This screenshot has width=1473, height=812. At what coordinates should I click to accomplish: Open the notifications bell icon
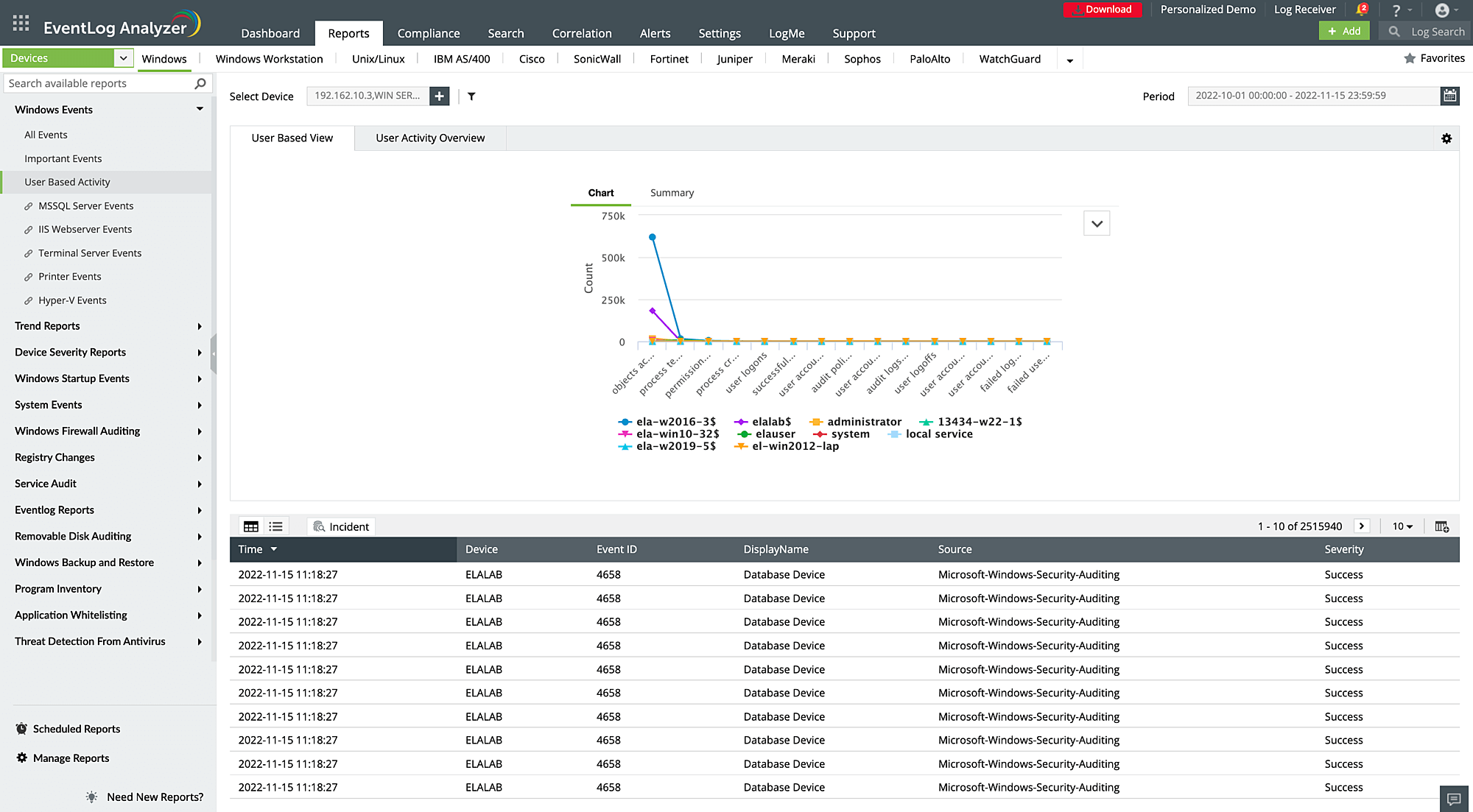coord(1362,10)
